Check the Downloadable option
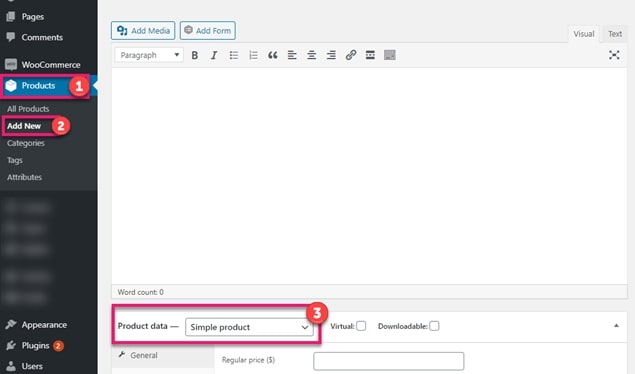The height and width of the screenshot is (374, 635). pyautogui.click(x=434, y=326)
